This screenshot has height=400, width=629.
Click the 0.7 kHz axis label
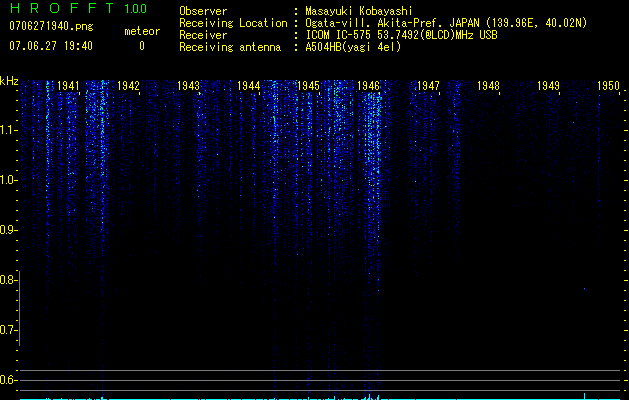7,330
